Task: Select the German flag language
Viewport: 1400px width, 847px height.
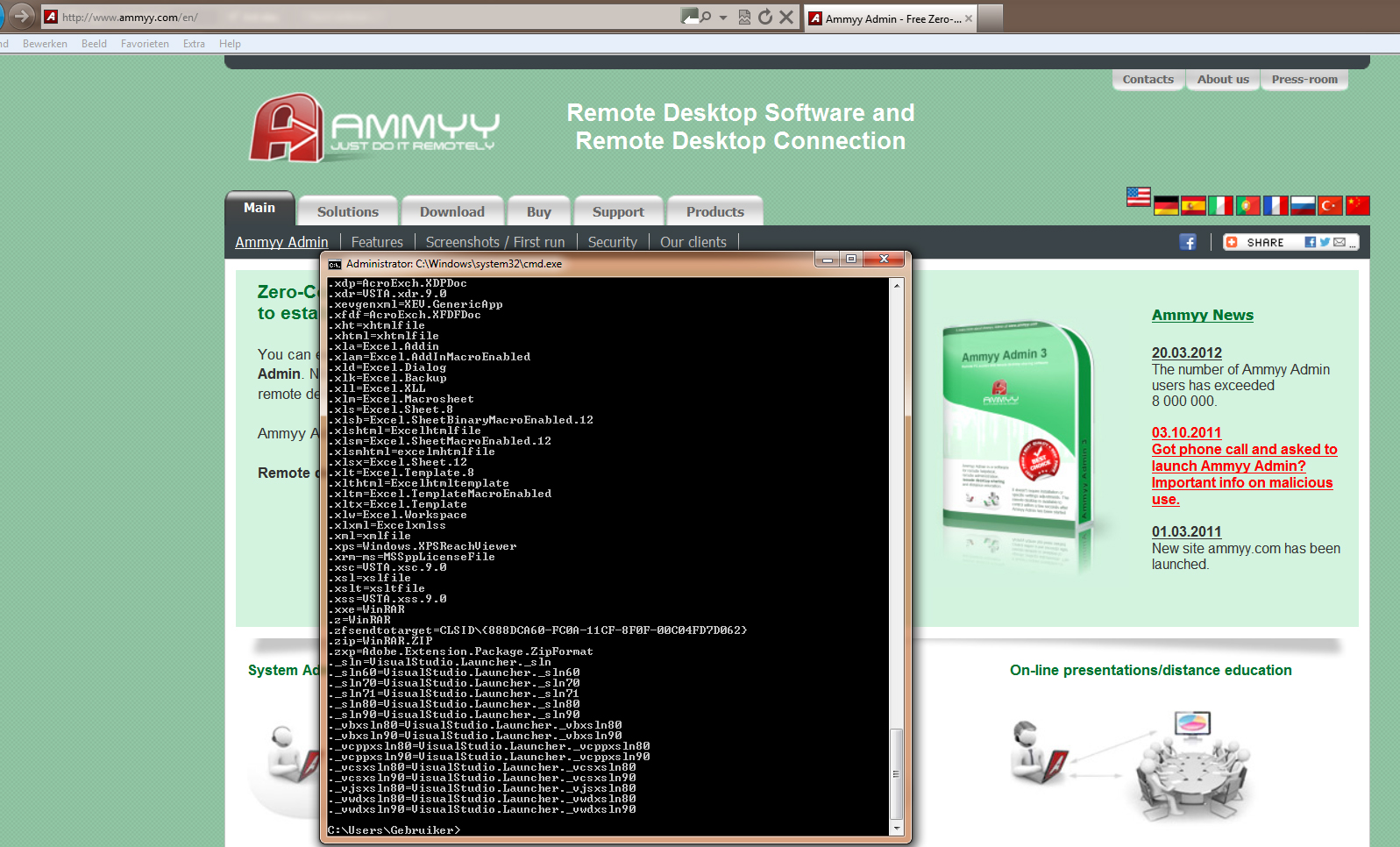Action: pyautogui.click(x=1166, y=206)
